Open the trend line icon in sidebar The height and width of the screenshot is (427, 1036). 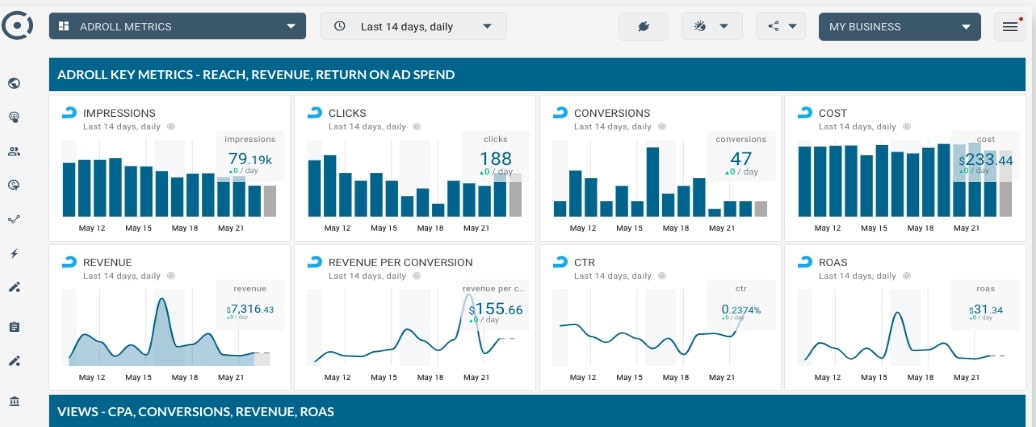14,219
